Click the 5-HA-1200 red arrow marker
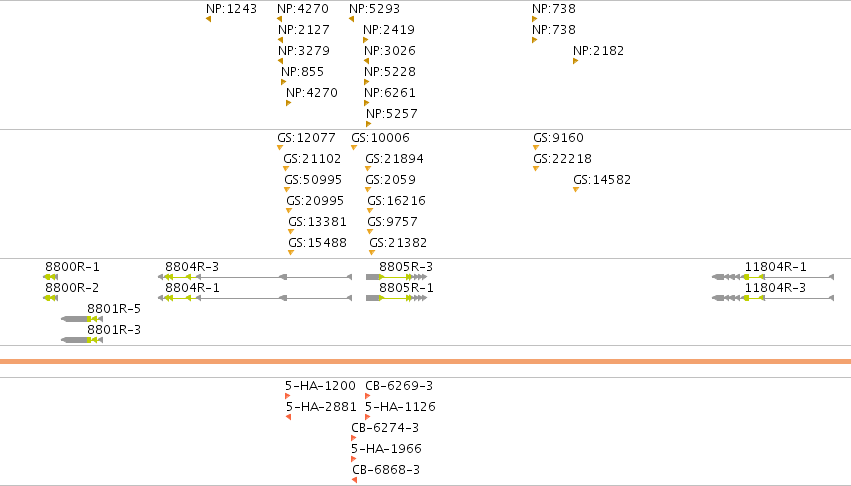The width and height of the screenshot is (851, 486). click(288, 396)
